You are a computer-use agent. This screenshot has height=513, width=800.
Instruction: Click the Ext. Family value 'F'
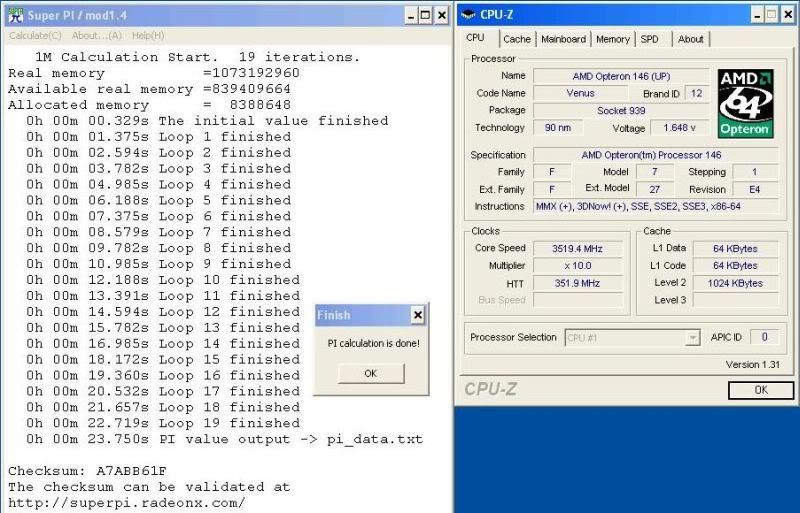click(552, 189)
